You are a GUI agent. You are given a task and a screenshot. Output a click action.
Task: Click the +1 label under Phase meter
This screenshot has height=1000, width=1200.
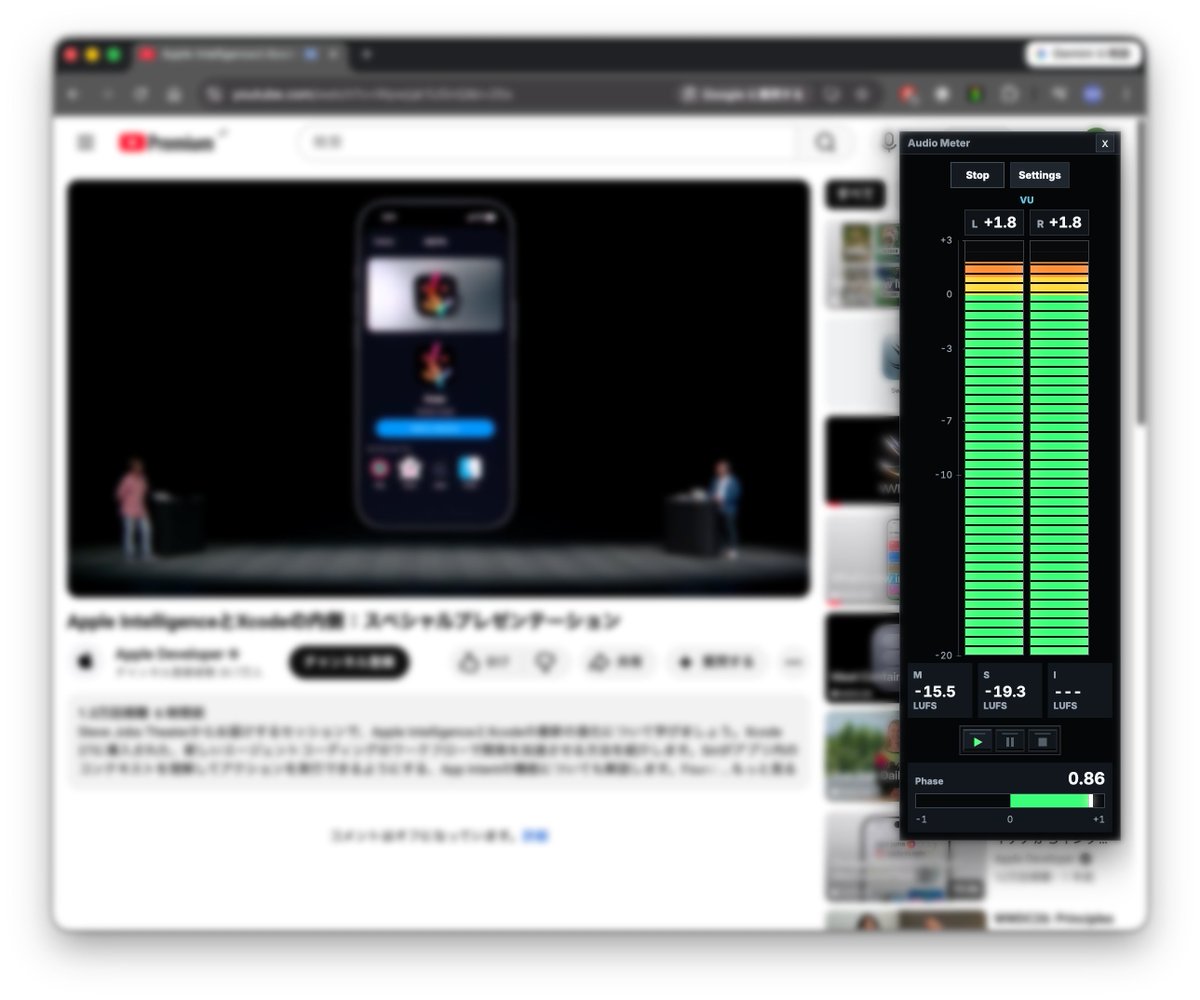[1098, 820]
